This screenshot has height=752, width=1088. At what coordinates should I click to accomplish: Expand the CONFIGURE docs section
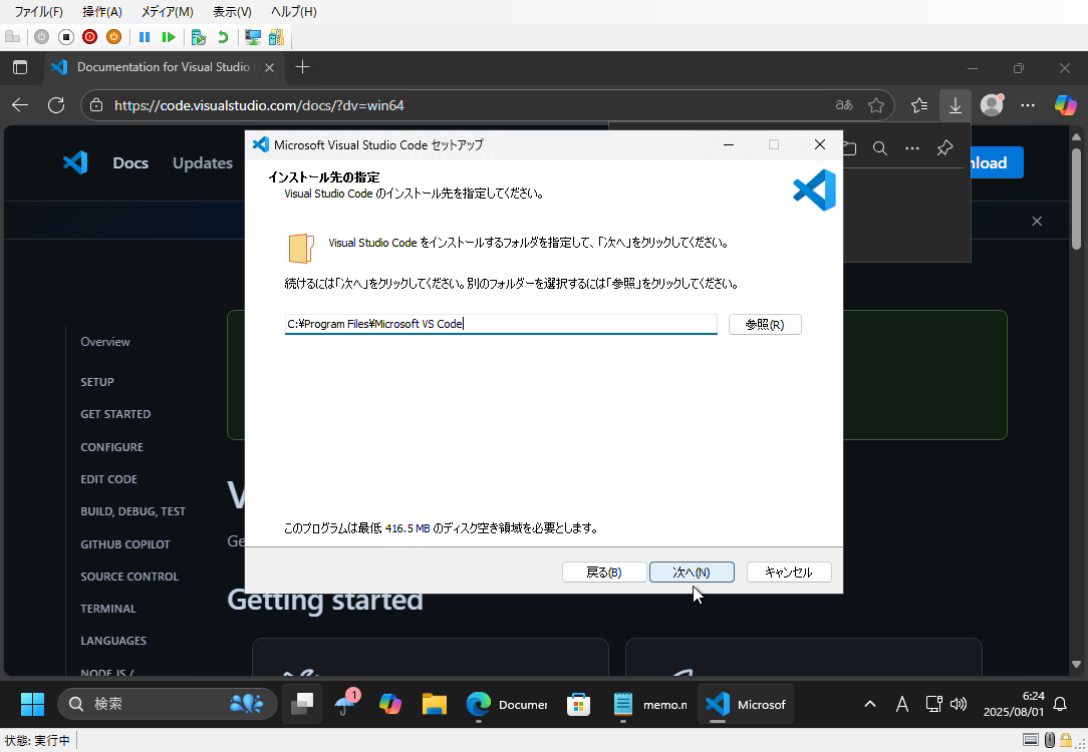[x=112, y=447]
